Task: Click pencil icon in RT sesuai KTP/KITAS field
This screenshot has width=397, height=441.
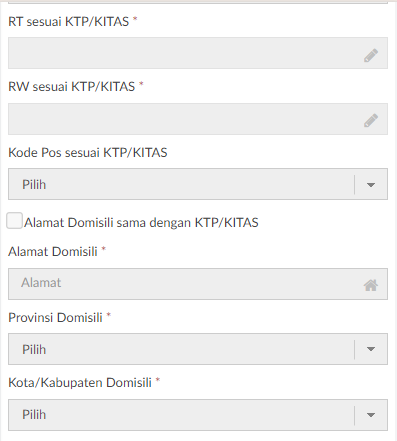Action: tap(371, 55)
